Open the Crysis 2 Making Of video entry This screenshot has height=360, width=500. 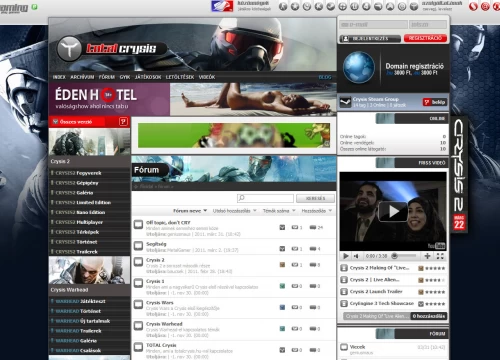(x=379, y=268)
